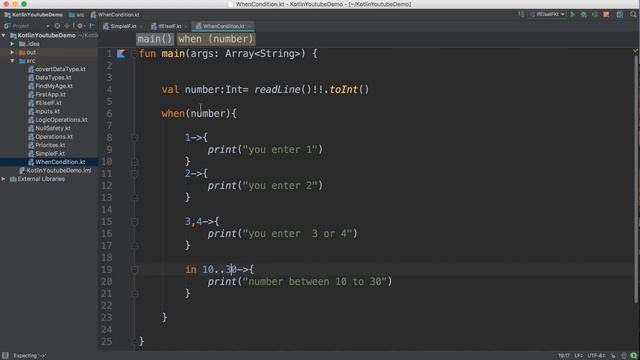Screen dimensions: 640x360
Task: Click the "number between 10 to 30" string
Action: coord(314,282)
